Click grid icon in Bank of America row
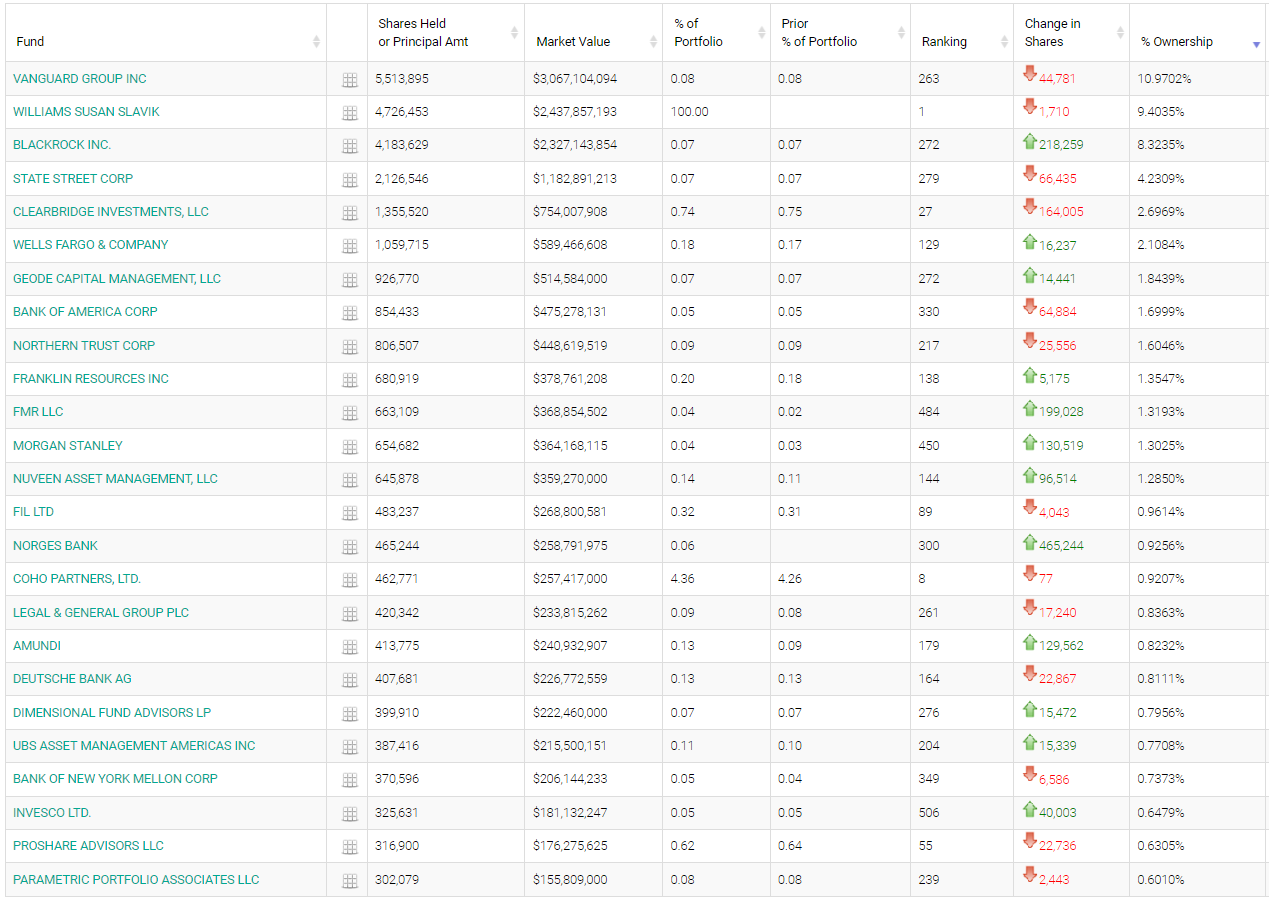Image resolution: width=1269 pixels, height=901 pixels. [x=349, y=313]
